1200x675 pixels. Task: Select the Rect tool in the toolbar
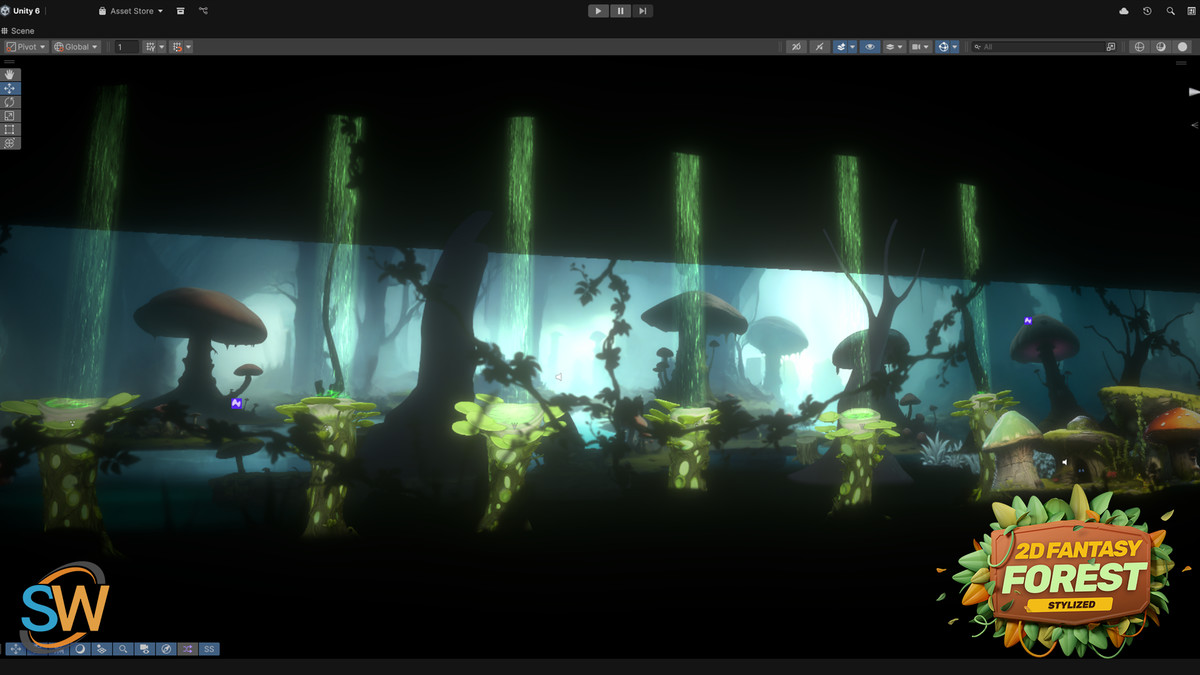pos(10,130)
